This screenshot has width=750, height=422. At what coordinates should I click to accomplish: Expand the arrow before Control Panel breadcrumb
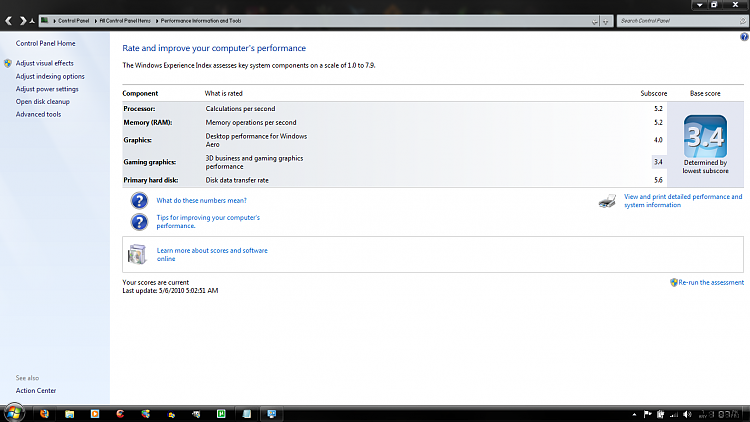55,21
